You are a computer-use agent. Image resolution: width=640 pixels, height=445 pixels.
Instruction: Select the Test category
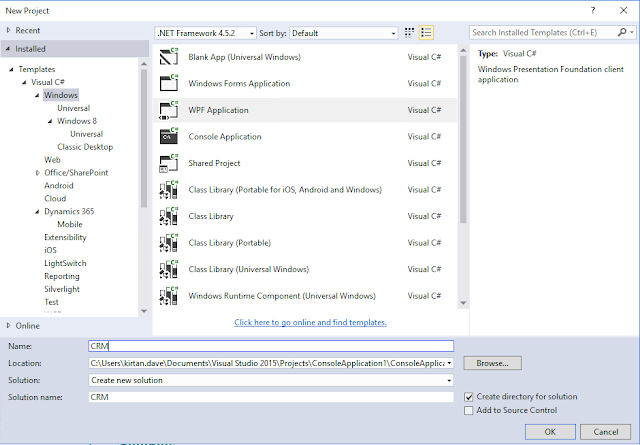coord(51,302)
